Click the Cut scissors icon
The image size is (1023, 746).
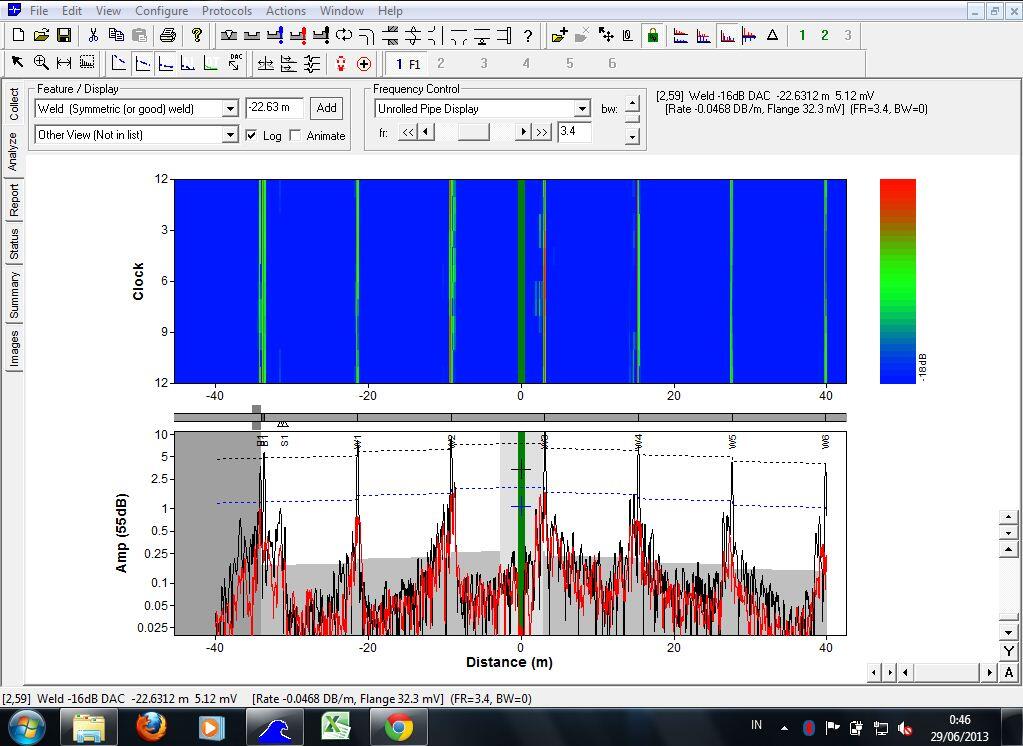point(93,35)
